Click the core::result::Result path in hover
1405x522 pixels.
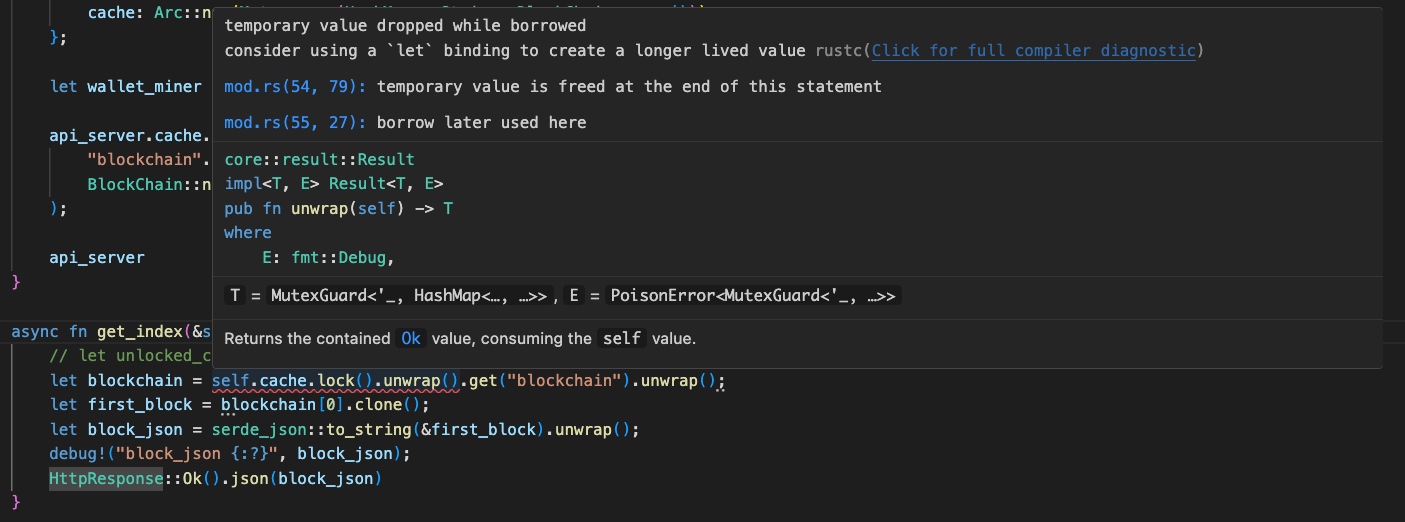319,160
